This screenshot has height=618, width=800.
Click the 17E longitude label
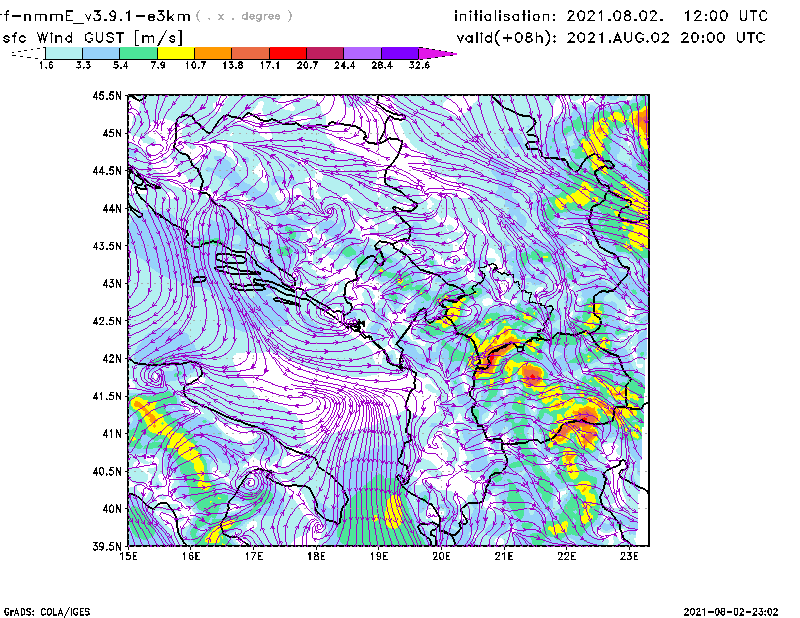(x=254, y=556)
